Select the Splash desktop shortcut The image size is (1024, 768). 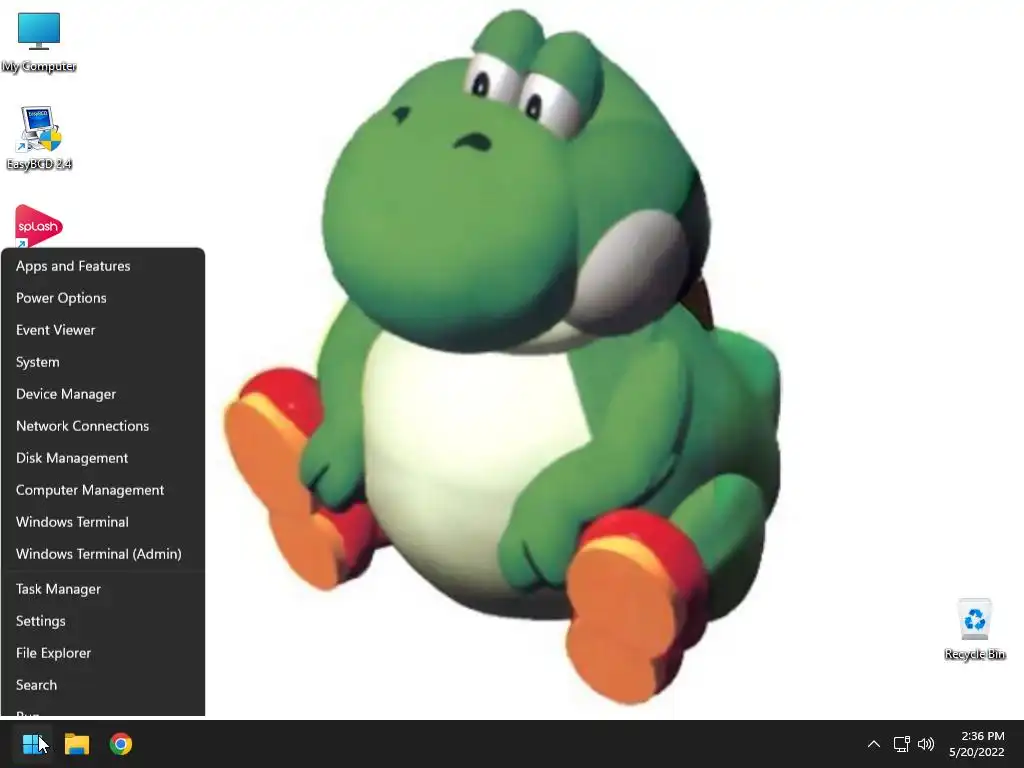[39, 226]
